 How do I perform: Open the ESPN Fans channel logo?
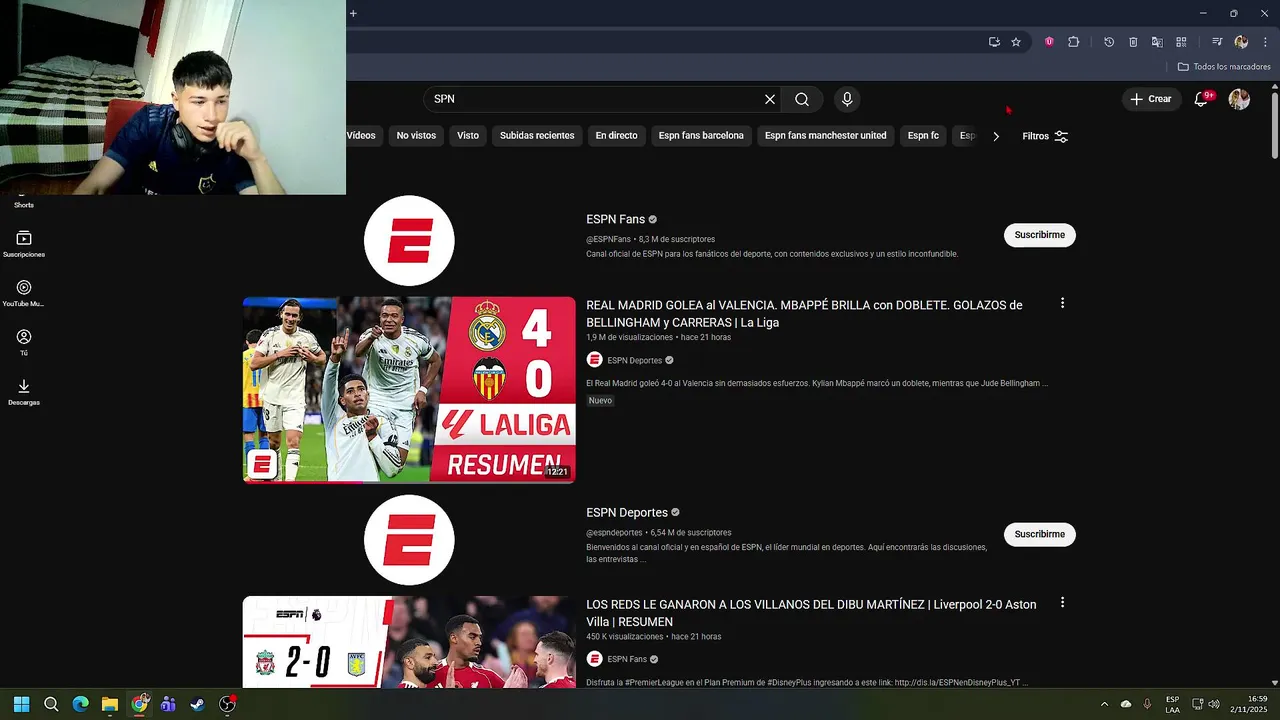coord(409,240)
